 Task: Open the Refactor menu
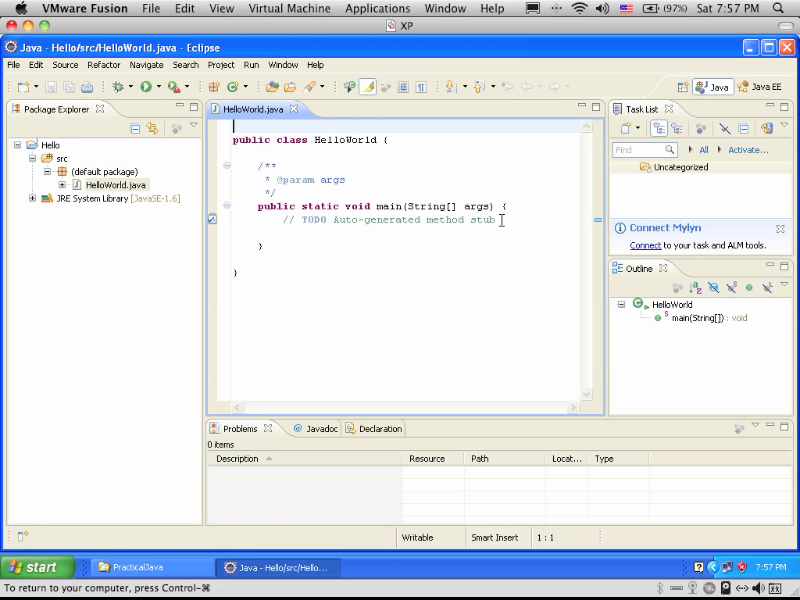(104, 65)
